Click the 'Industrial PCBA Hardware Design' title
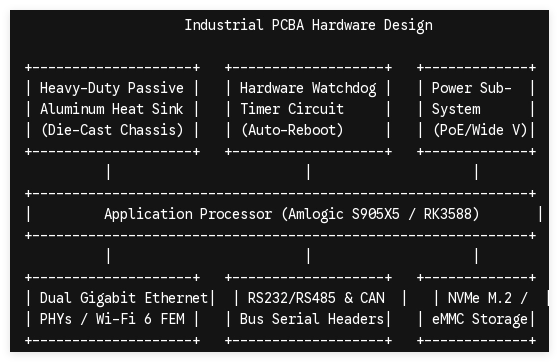Screen dimensions: 559x362 (309, 25)
